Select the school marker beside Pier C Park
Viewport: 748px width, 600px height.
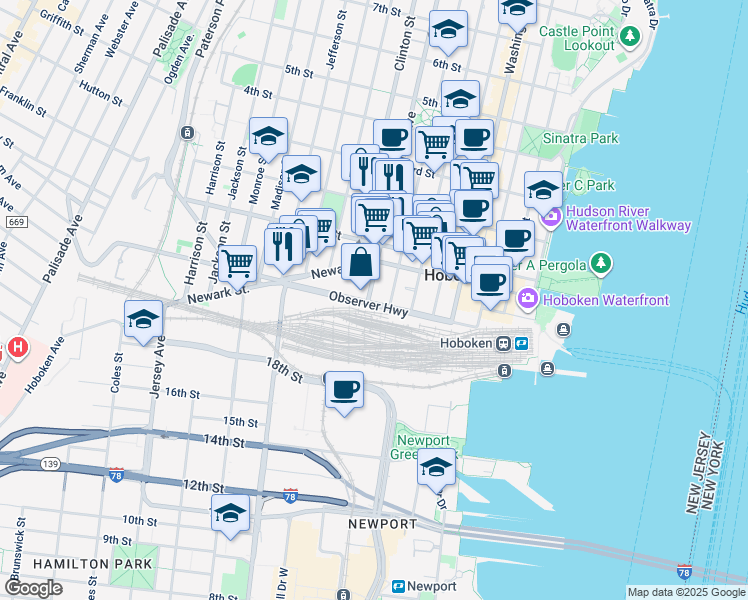click(x=543, y=189)
